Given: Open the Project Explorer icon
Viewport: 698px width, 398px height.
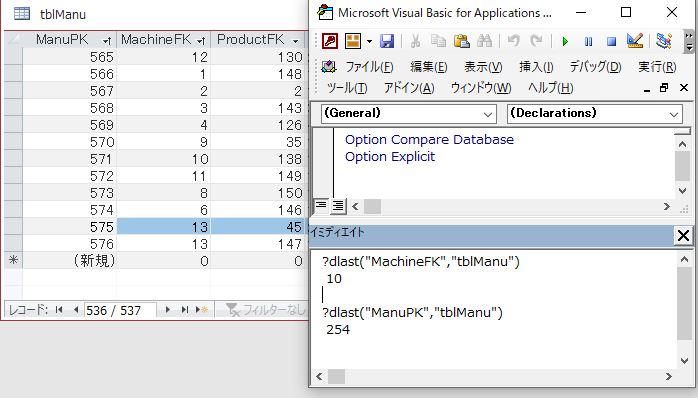Looking at the screenshot, I should (664, 41).
